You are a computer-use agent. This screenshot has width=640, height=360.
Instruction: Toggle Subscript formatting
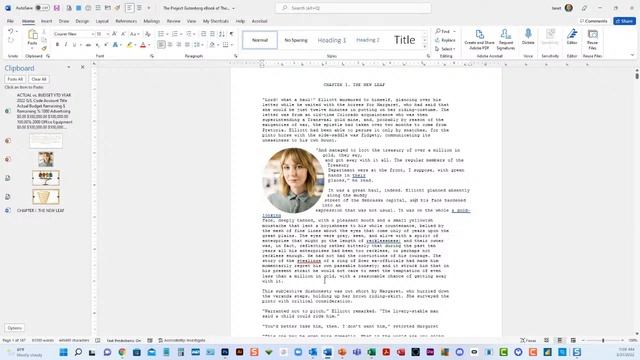coord(97,44)
